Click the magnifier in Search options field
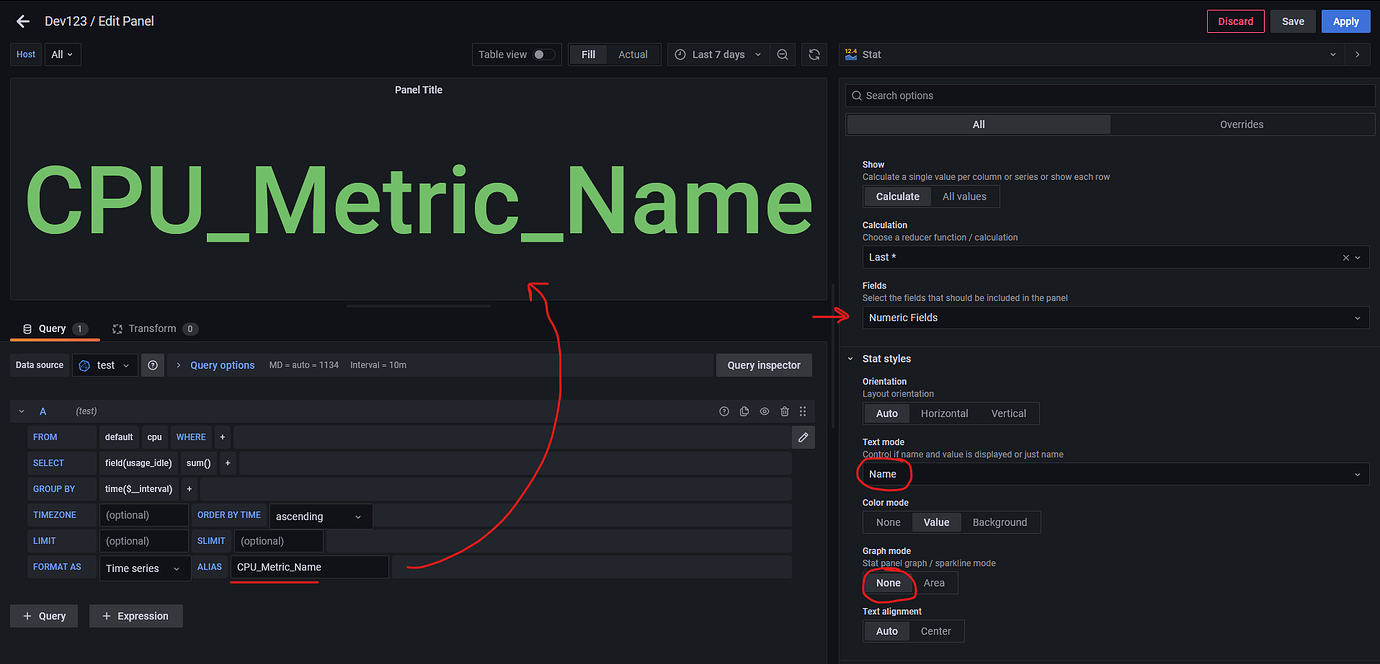The width and height of the screenshot is (1380, 664). (x=856, y=95)
